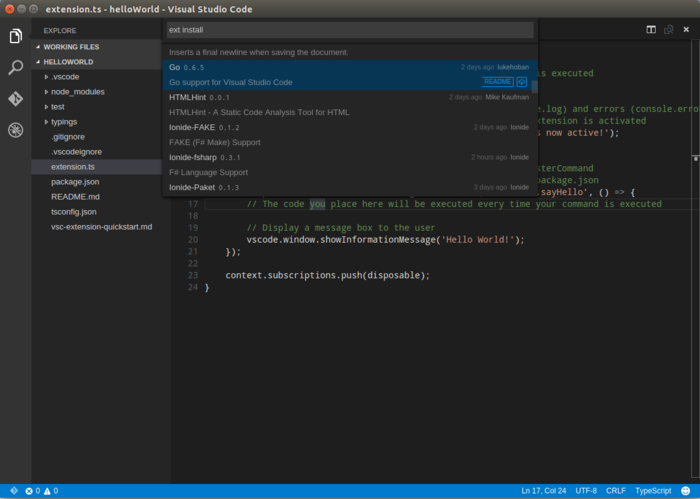Click the git sync icon in status bar
Image resolution: width=700 pixels, height=499 pixels.
(13, 491)
